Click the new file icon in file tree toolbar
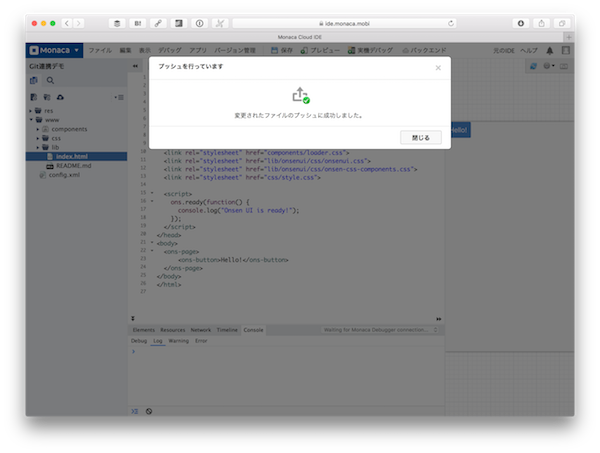The height and width of the screenshot is (453, 600). click(x=34, y=97)
